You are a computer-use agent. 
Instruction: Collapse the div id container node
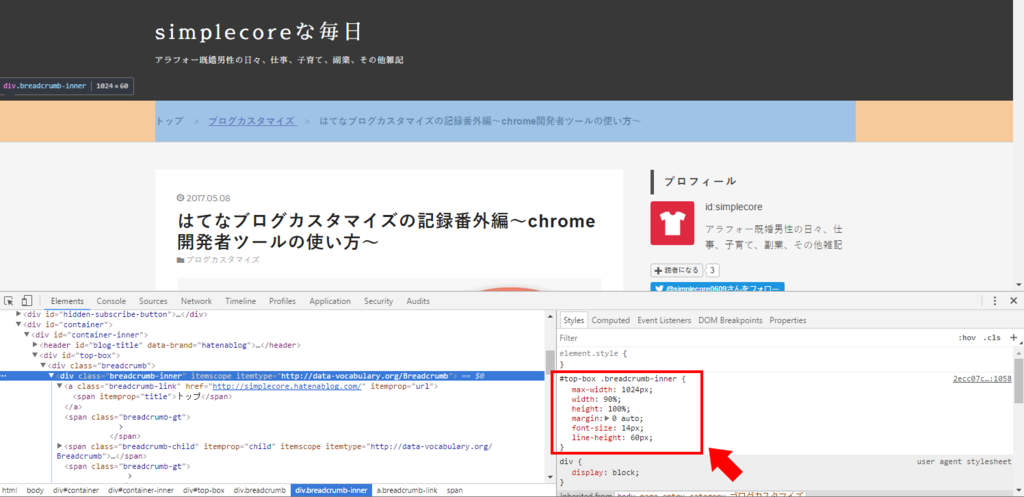[x=19, y=324]
